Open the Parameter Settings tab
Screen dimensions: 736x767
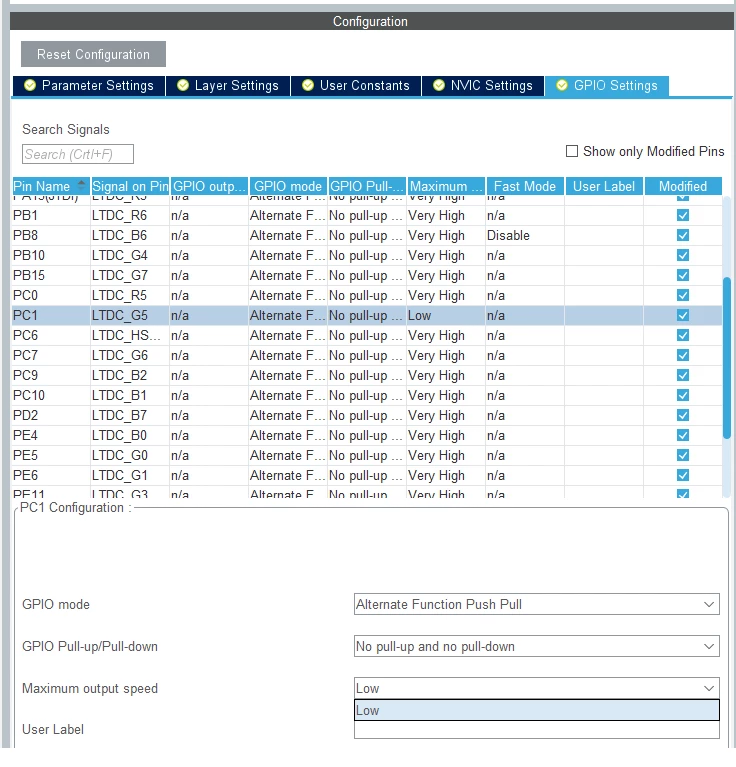(89, 86)
